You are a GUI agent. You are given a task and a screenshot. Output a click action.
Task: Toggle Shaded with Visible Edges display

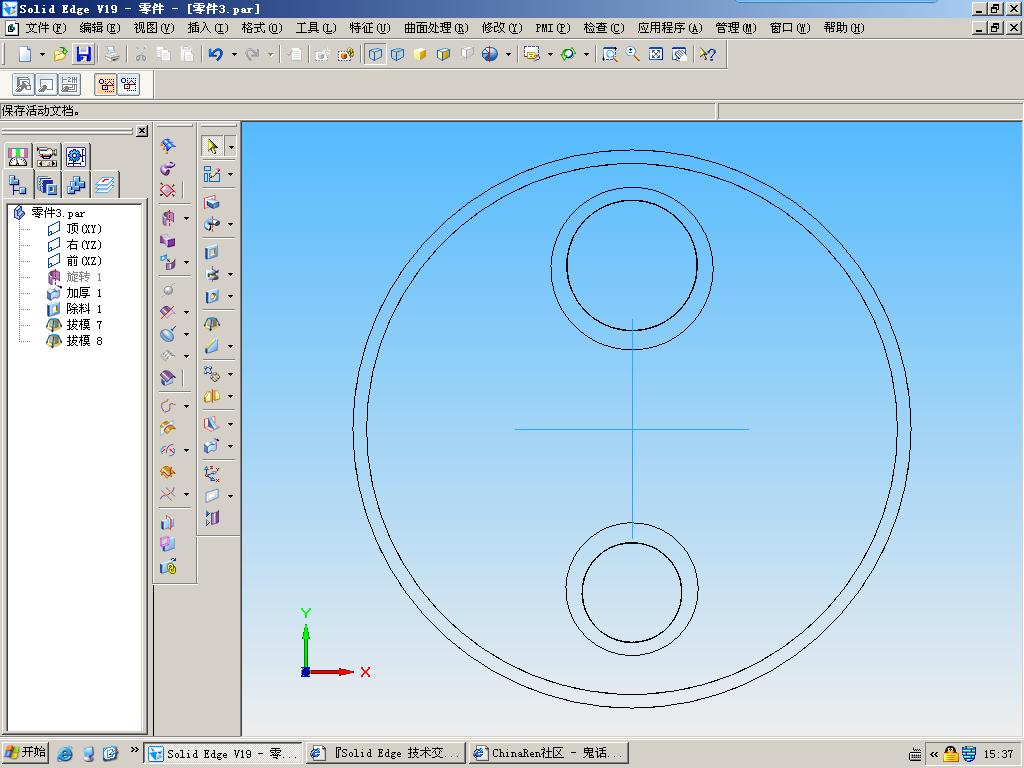coord(443,54)
